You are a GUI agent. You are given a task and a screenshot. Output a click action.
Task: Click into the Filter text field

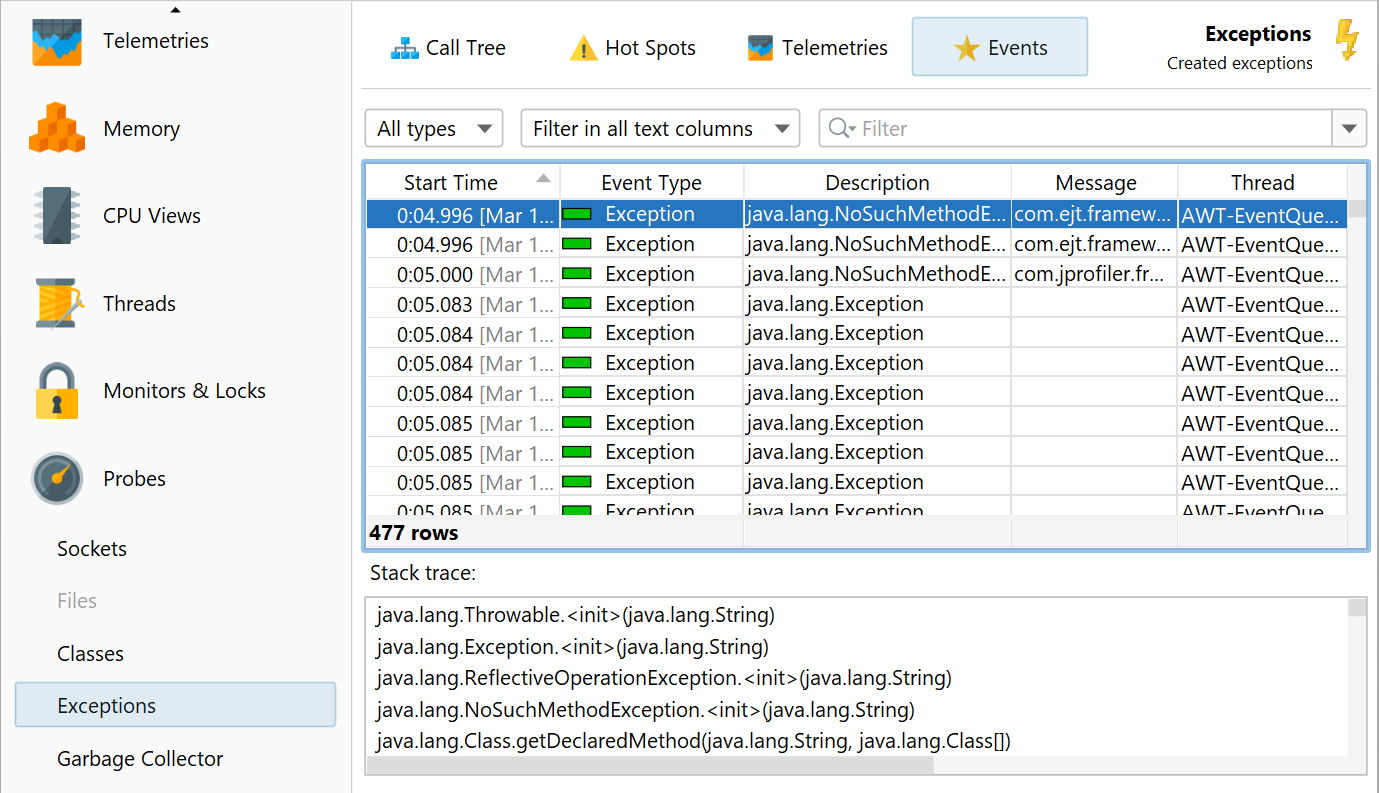tap(1090, 129)
